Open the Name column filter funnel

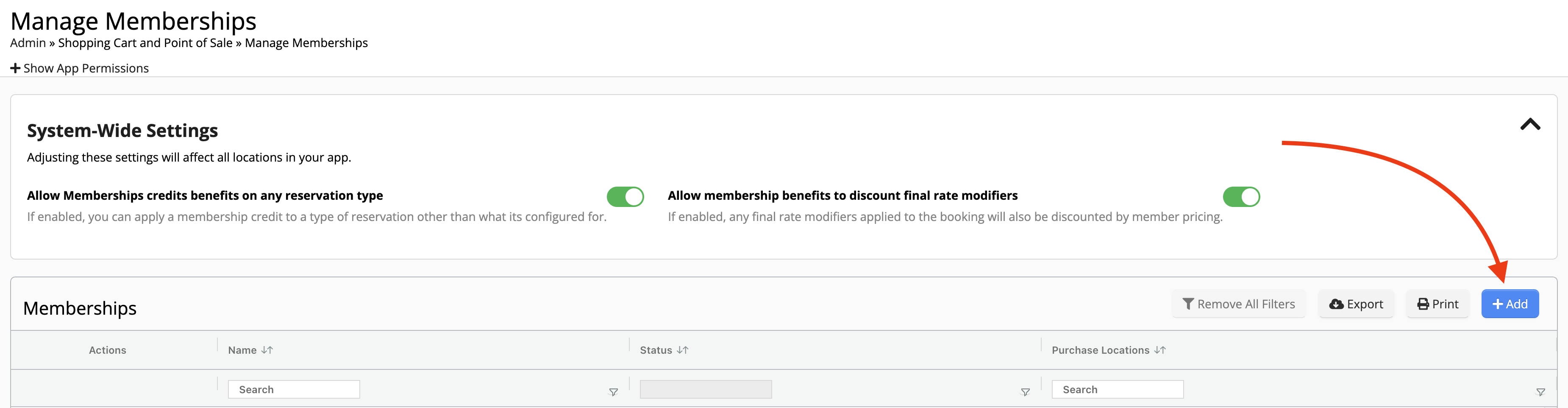click(613, 392)
